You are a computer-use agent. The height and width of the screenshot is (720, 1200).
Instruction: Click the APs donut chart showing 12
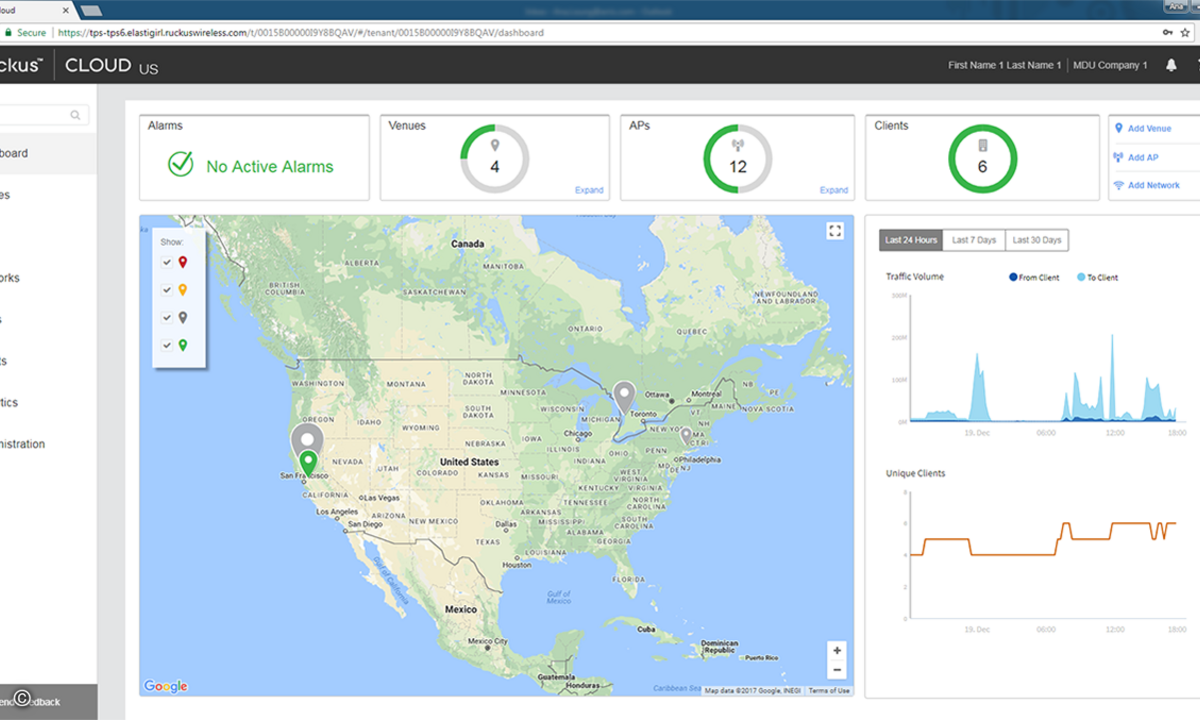[x=738, y=158]
